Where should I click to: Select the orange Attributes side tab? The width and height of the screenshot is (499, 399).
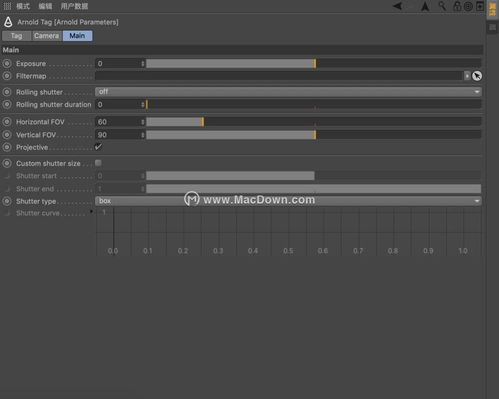point(492,9)
